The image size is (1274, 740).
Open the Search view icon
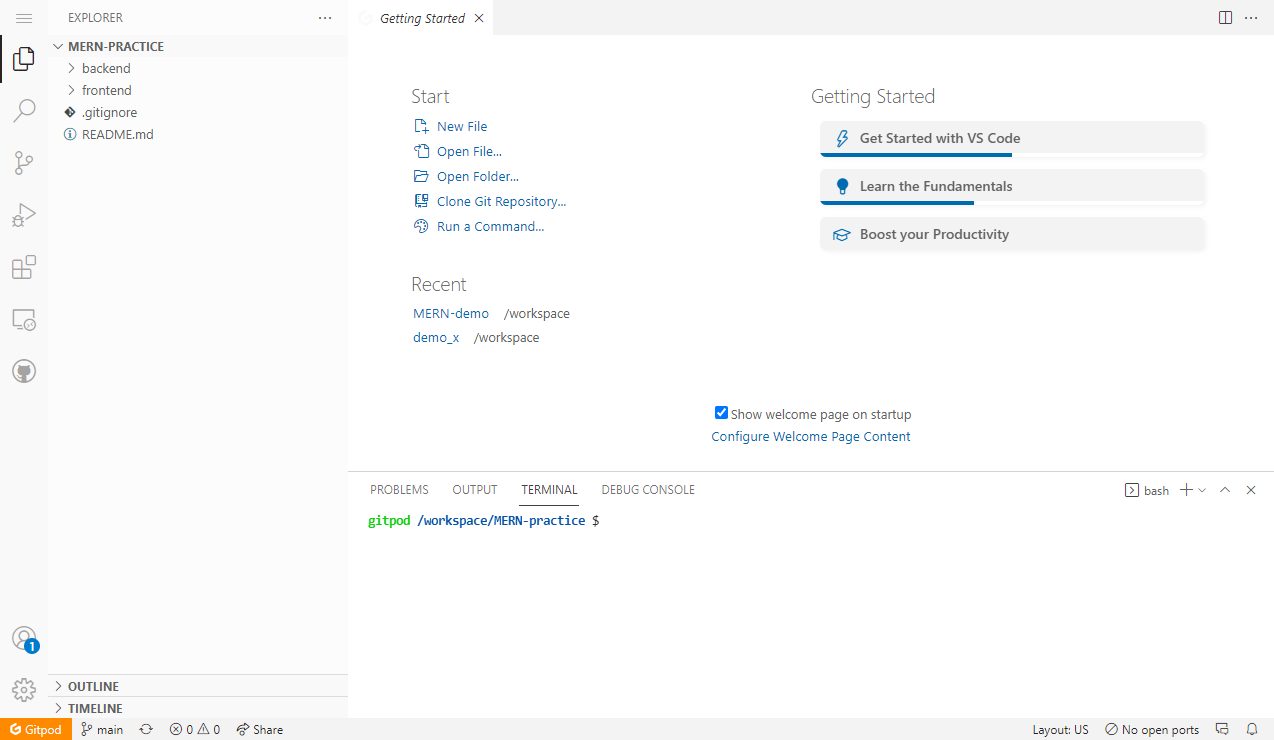point(24,111)
